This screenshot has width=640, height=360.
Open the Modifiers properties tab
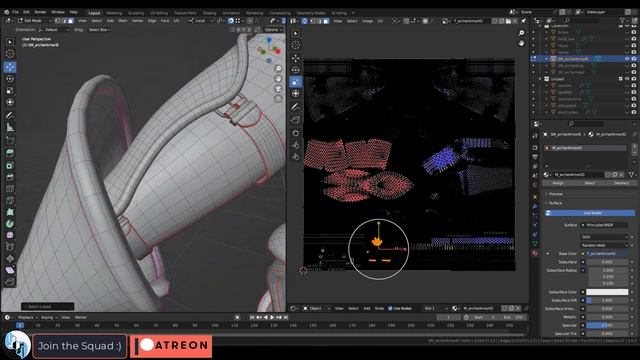pyautogui.click(x=535, y=207)
